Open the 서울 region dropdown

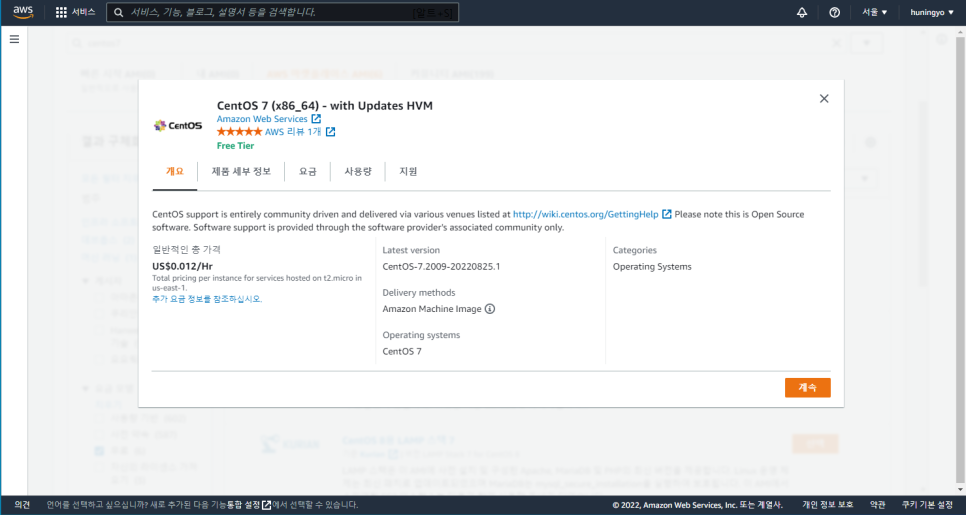(874, 12)
